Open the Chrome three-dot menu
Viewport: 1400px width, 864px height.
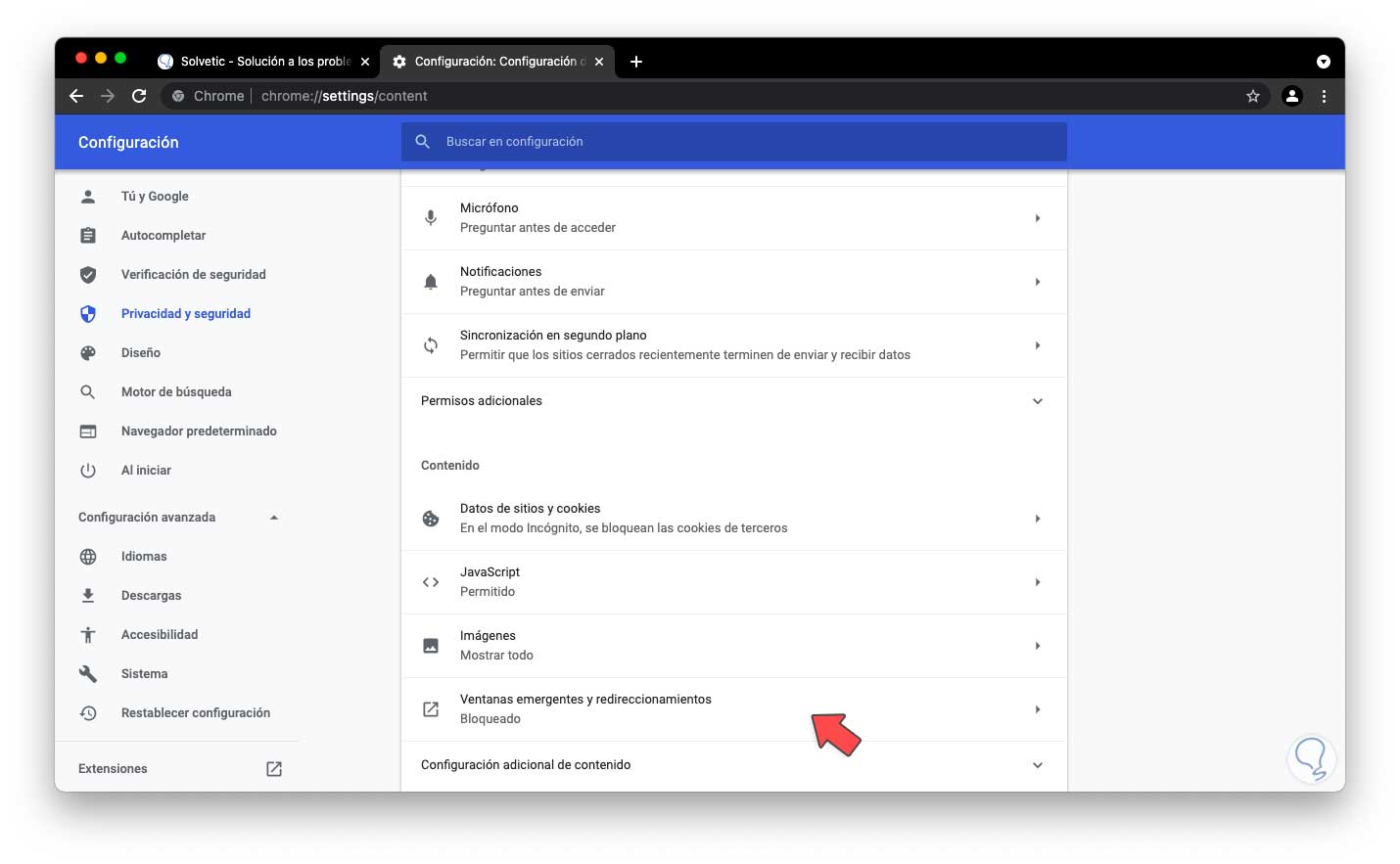pos(1324,96)
